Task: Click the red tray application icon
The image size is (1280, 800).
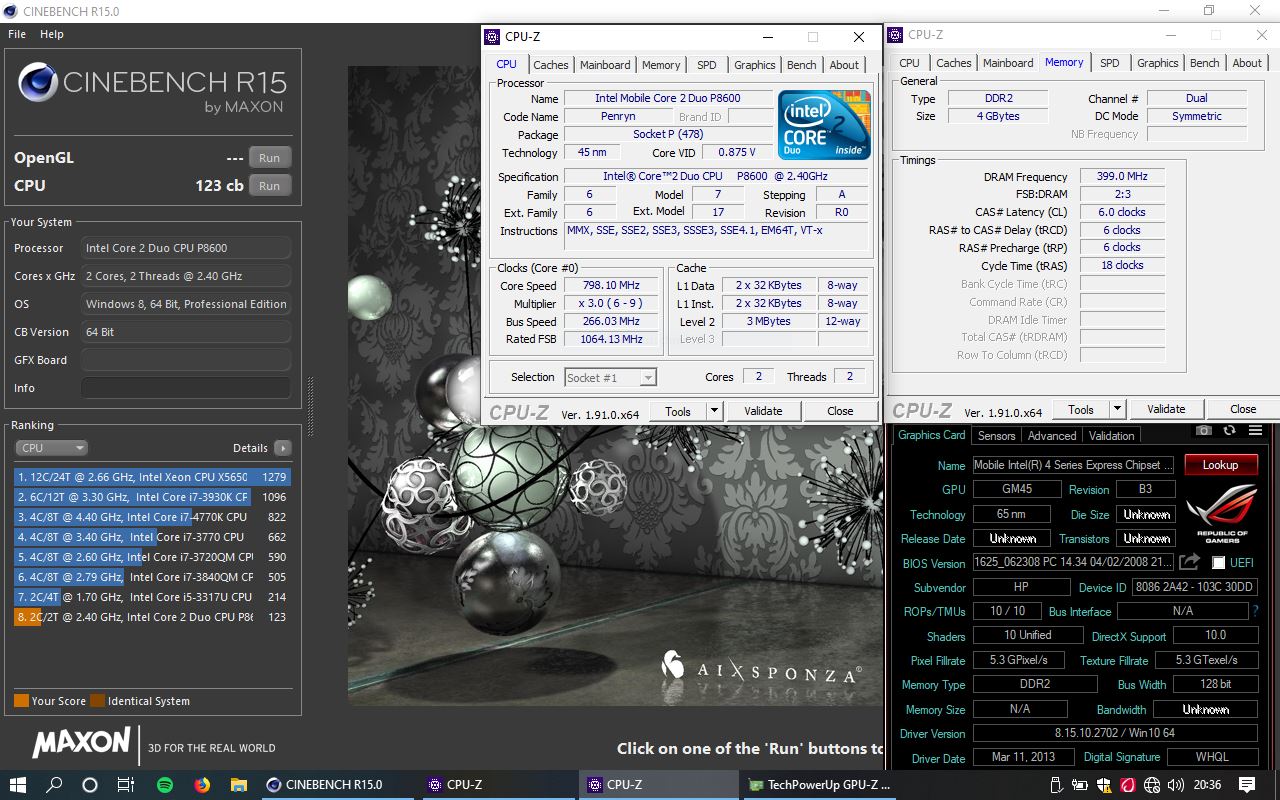Action: tap(1127, 785)
